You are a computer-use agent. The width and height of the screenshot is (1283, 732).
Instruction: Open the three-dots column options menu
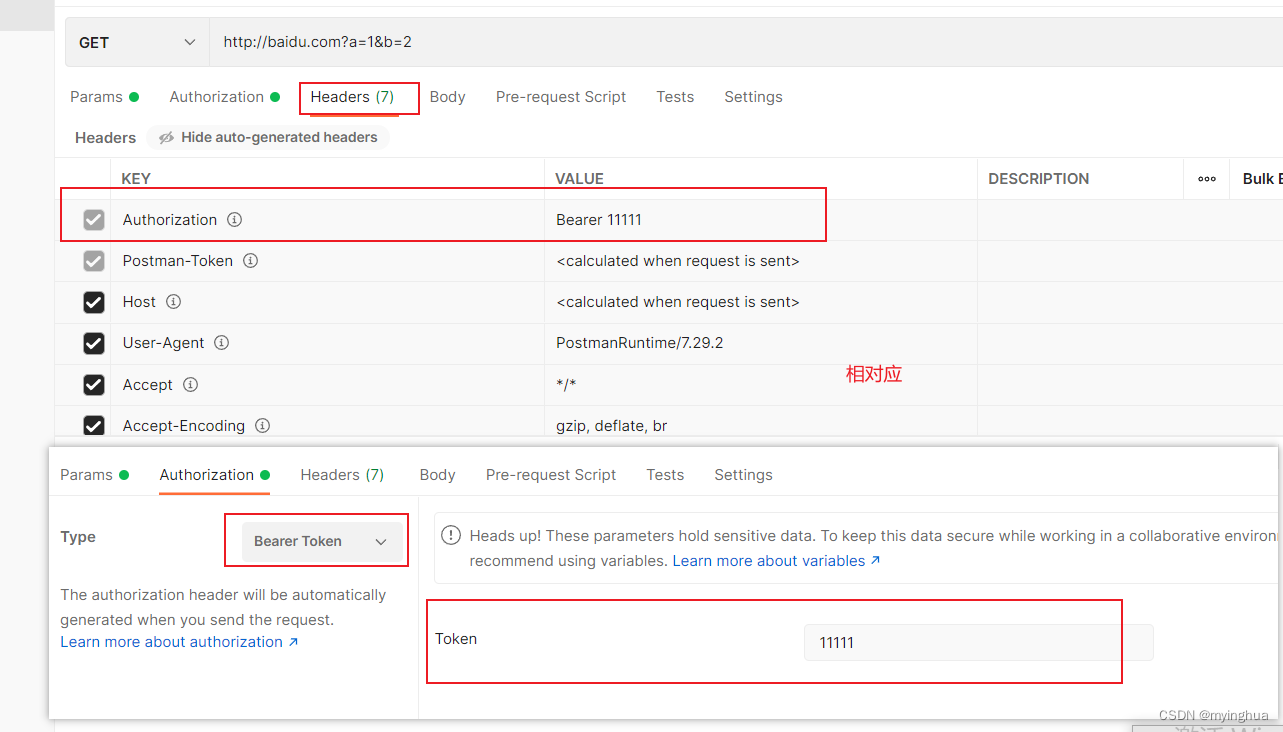(x=1207, y=178)
